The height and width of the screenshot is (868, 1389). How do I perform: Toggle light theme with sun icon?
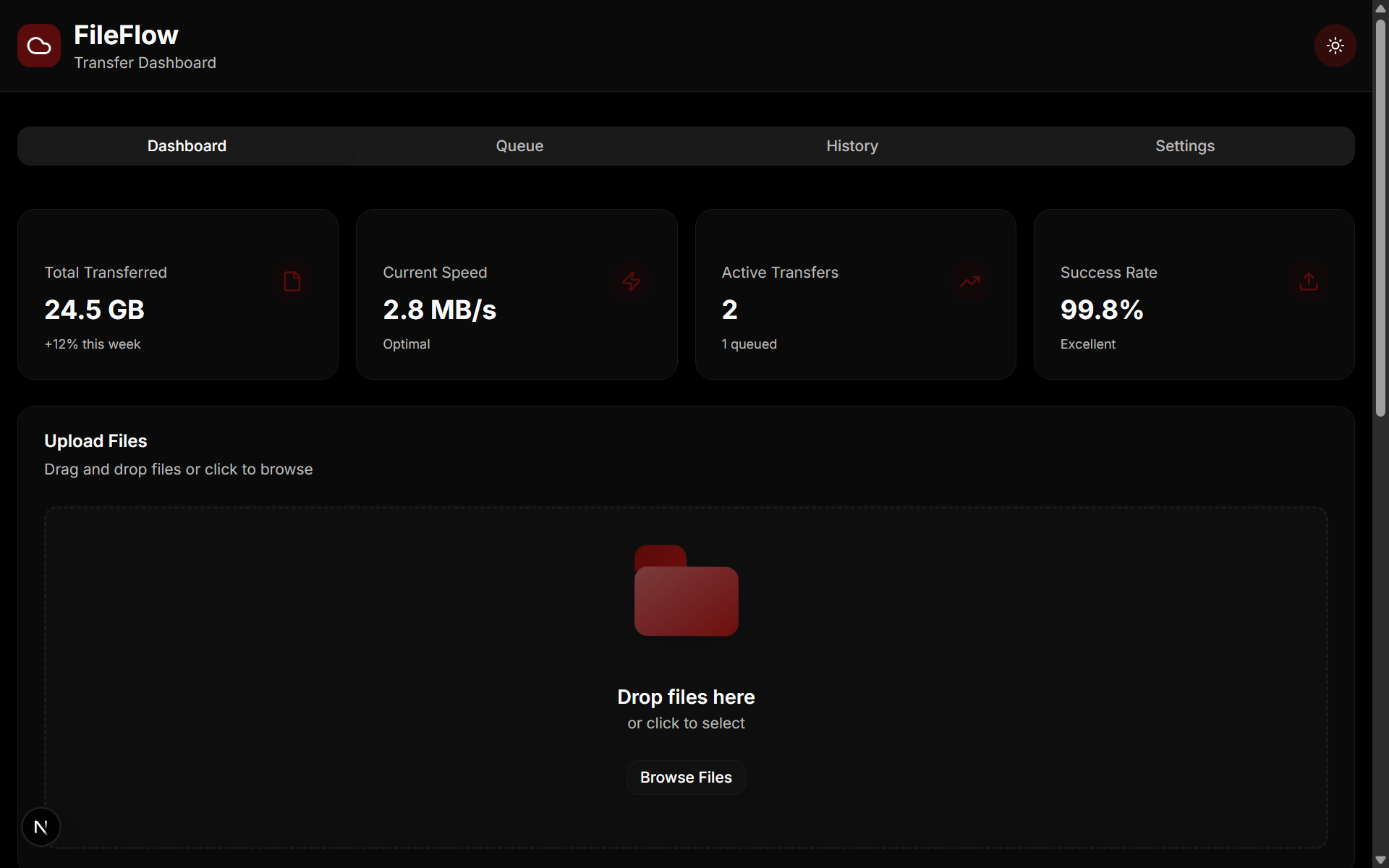click(x=1335, y=46)
